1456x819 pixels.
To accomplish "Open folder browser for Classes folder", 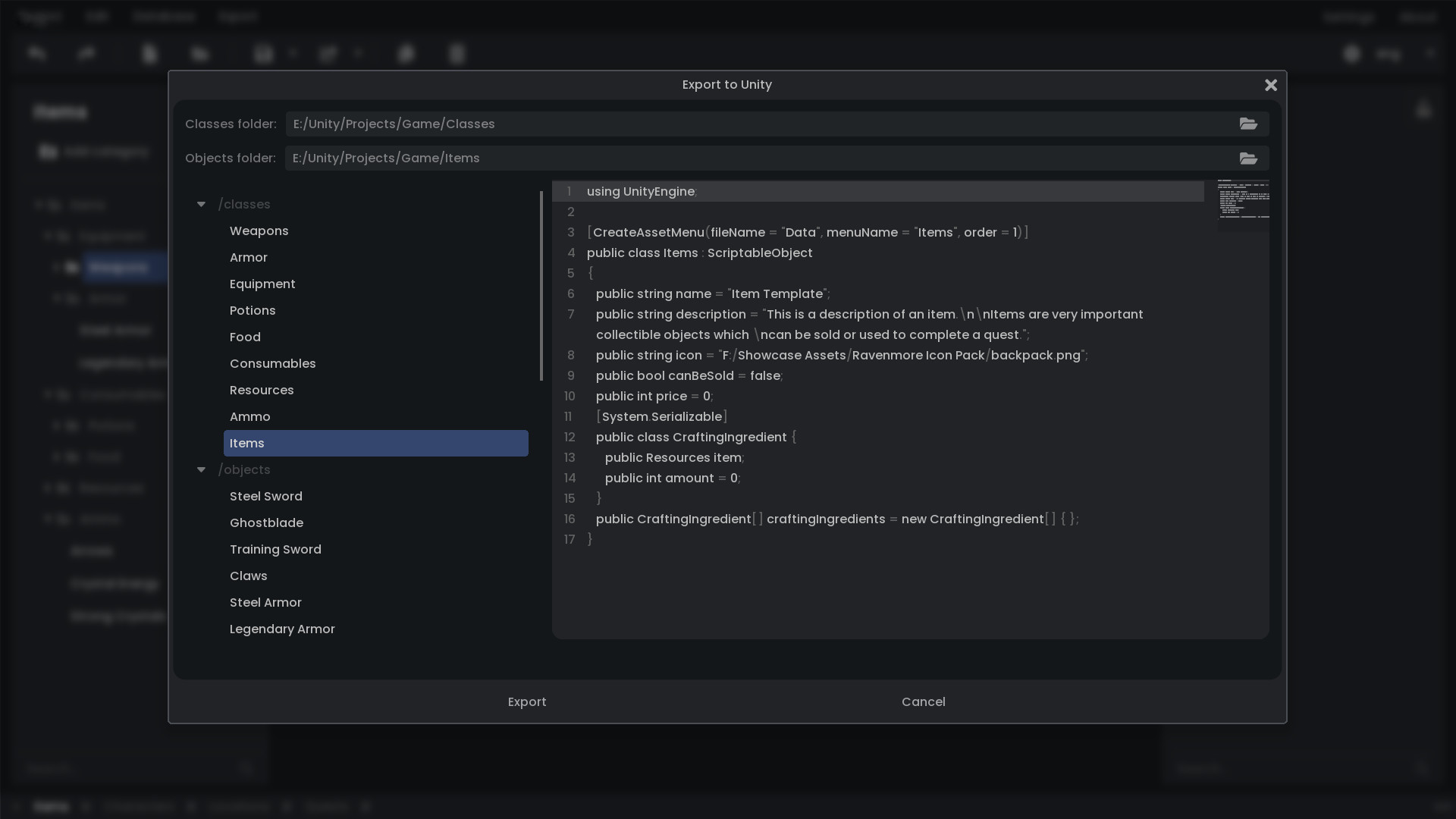I will [x=1248, y=124].
